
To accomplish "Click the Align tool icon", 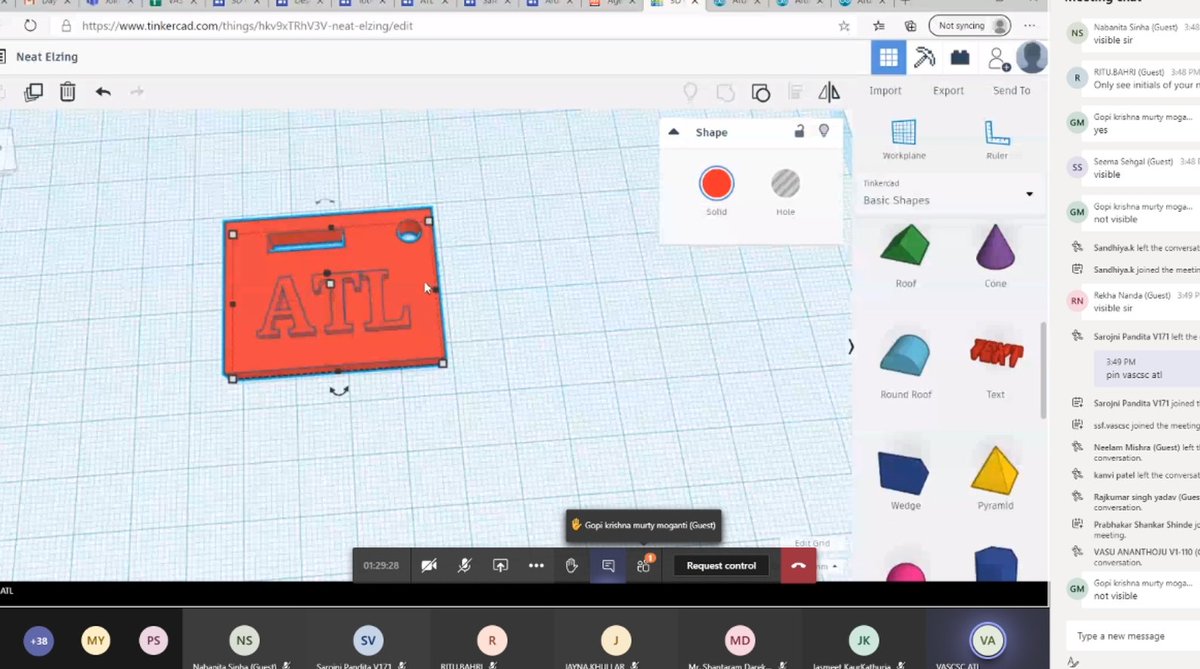I will (x=796, y=92).
